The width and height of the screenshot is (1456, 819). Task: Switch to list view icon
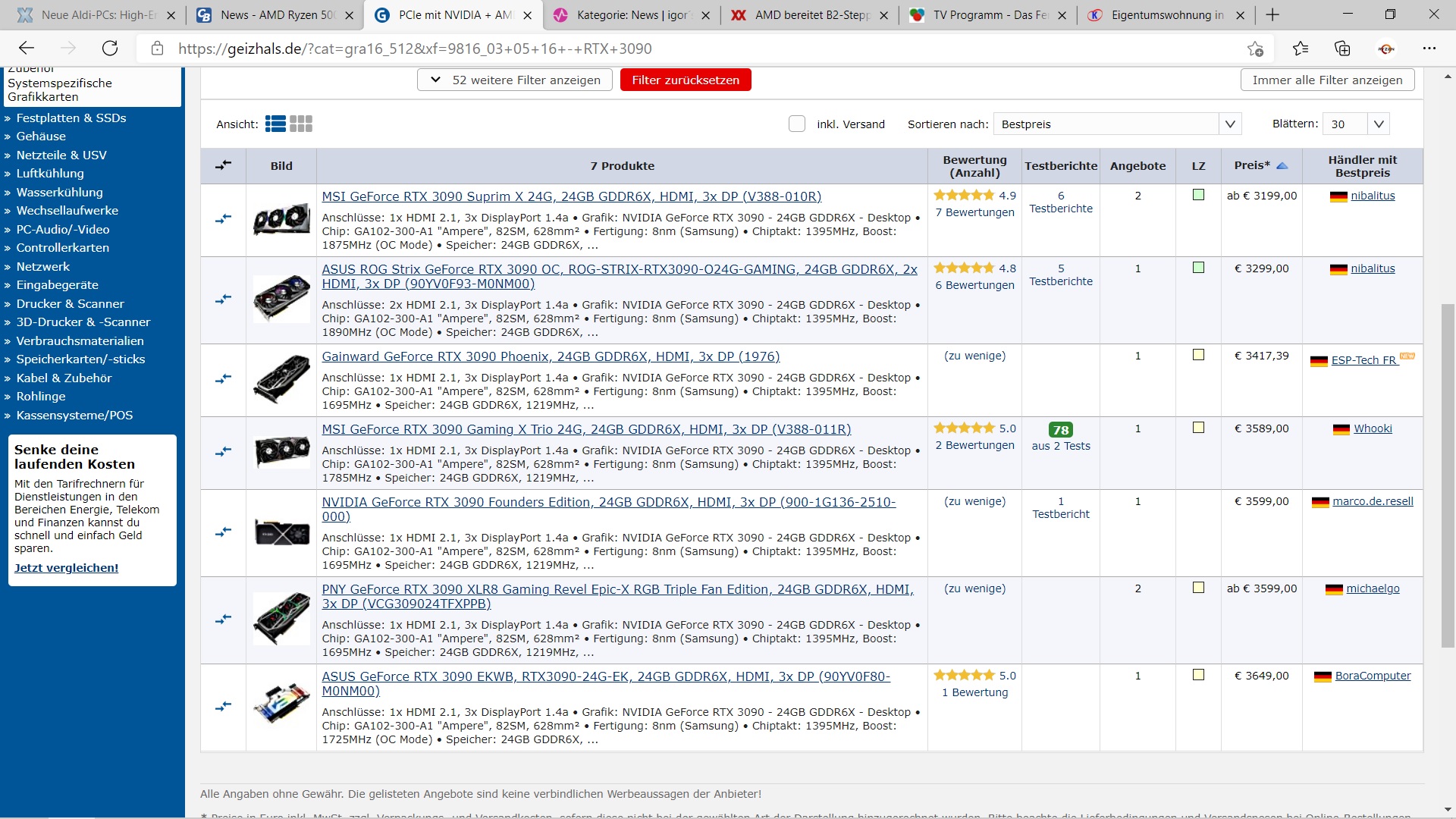click(275, 124)
